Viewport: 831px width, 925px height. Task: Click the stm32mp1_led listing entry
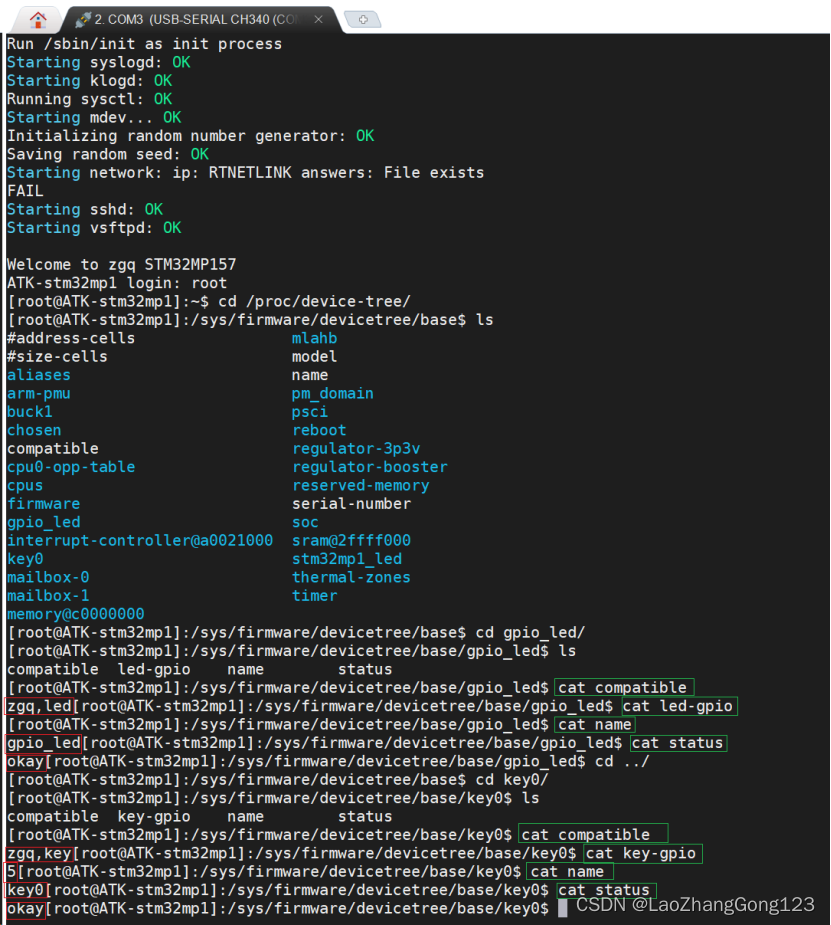point(347,559)
